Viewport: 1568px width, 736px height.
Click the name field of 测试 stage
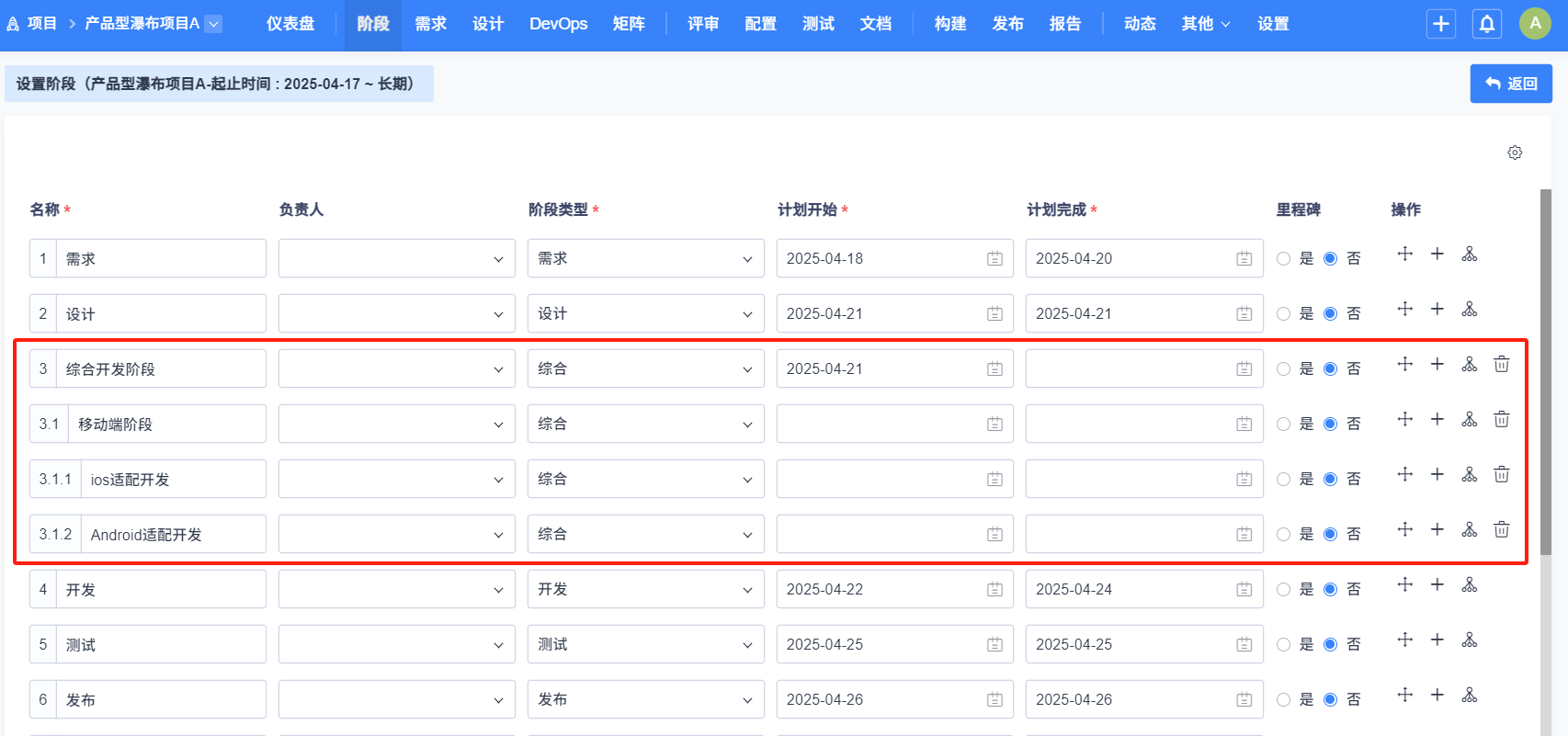pos(160,645)
